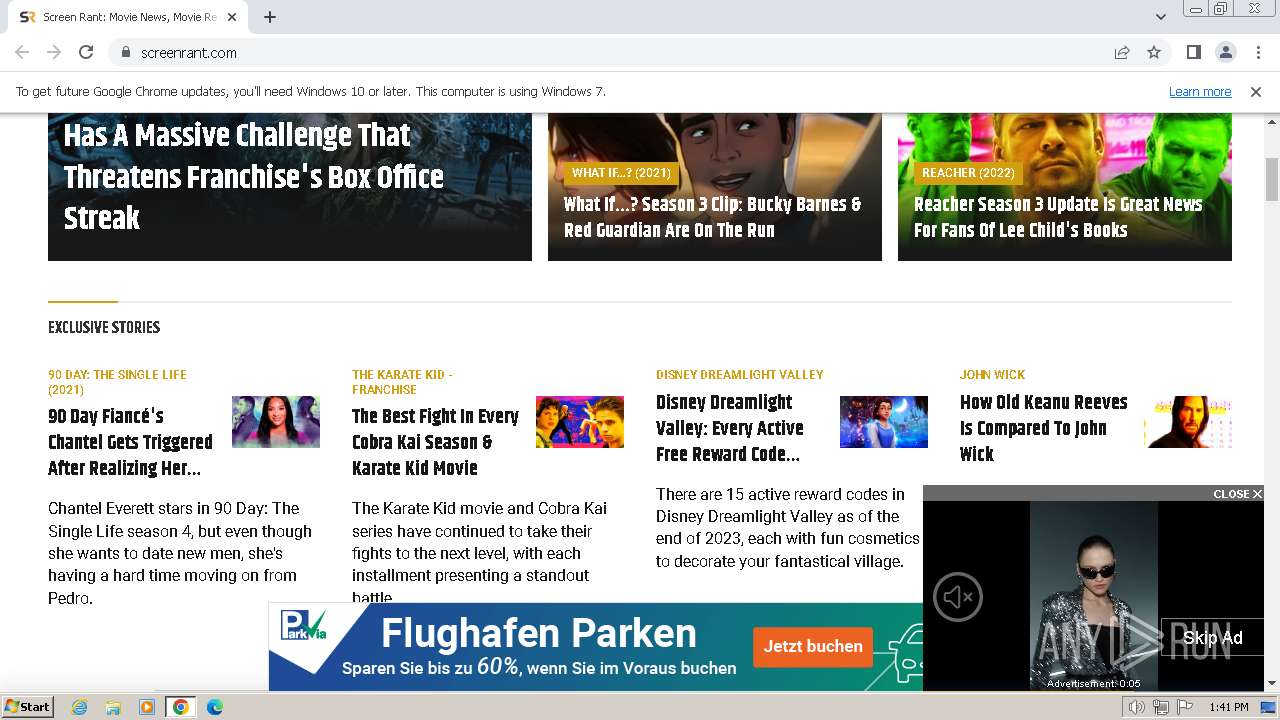Dismiss the Chrome update notification bar
Screen dimensions: 1280x720
pyautogui.click(x=1256, y=91)
